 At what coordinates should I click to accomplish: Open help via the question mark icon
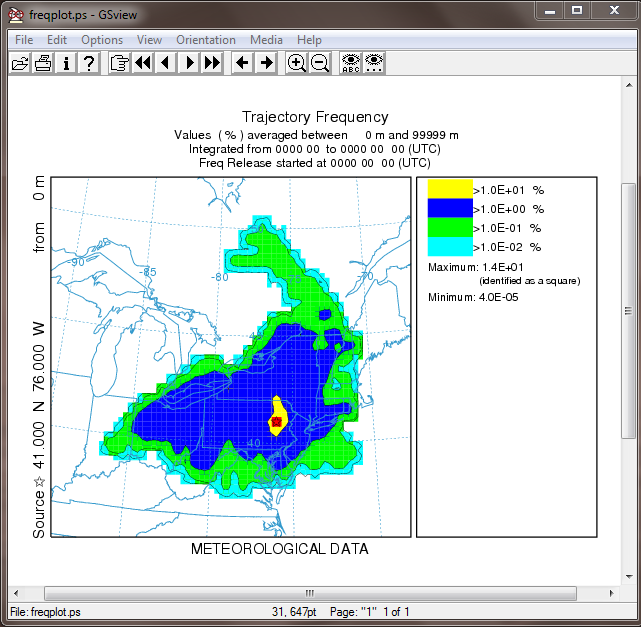click(x=89, y=63)
